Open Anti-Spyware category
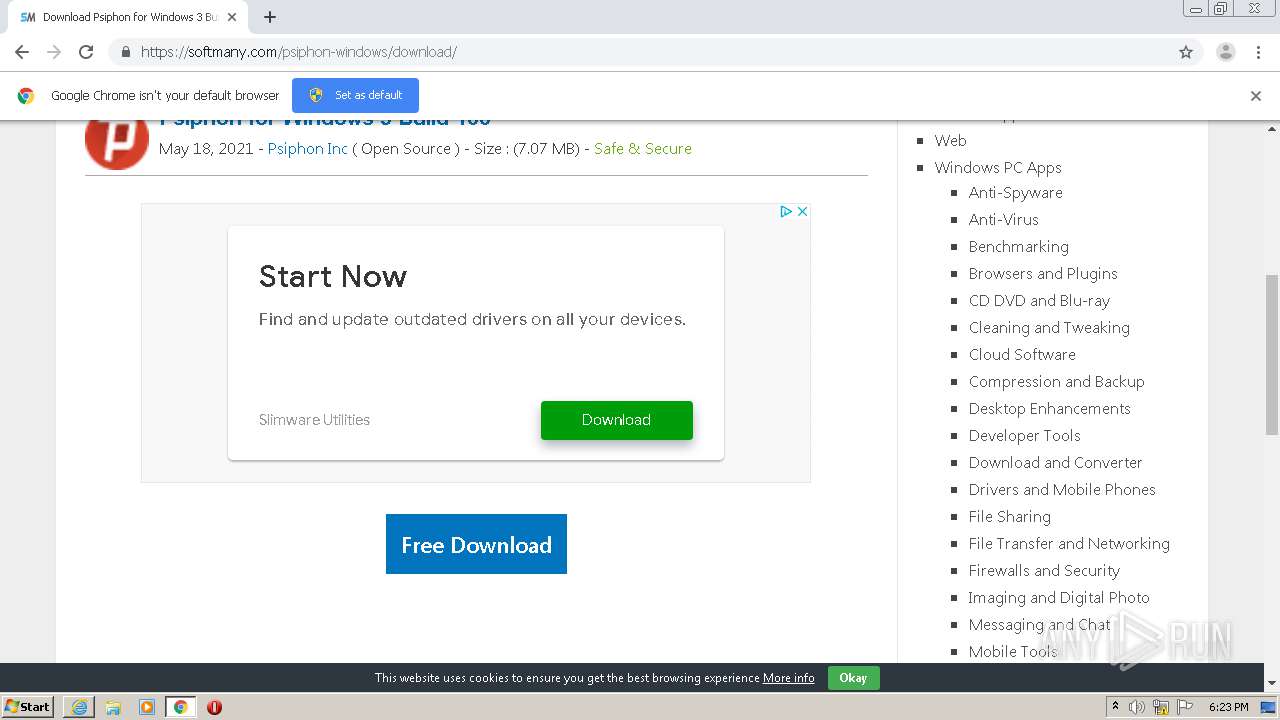This screenshot has height=720, width=1280. coord(1015,192)
